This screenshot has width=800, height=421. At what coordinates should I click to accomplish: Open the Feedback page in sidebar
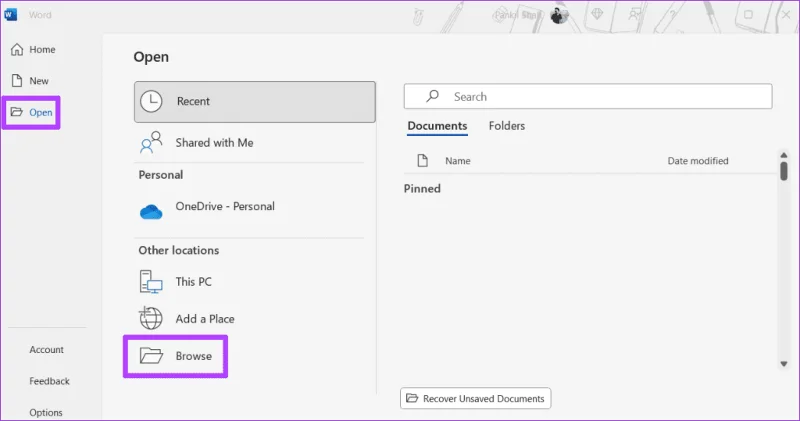pyautogui.click(x=49, y=381)
